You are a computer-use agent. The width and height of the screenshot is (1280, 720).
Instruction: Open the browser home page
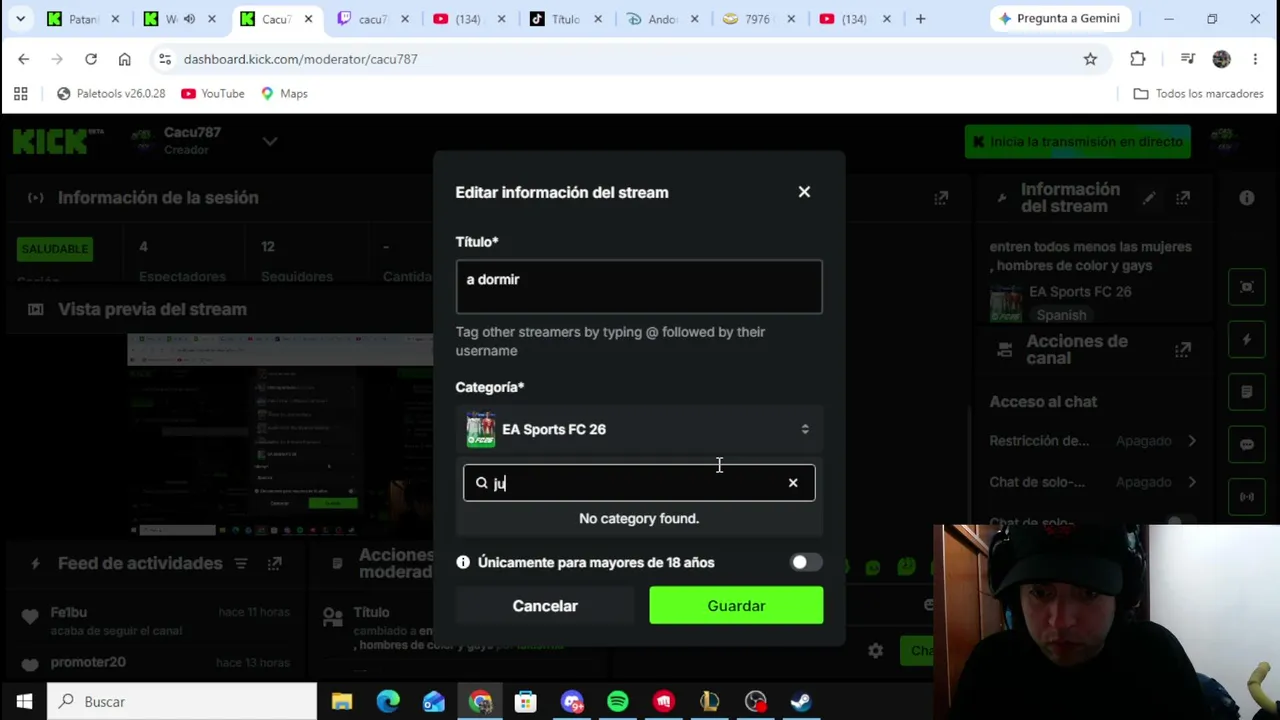[x=125, y=59]
